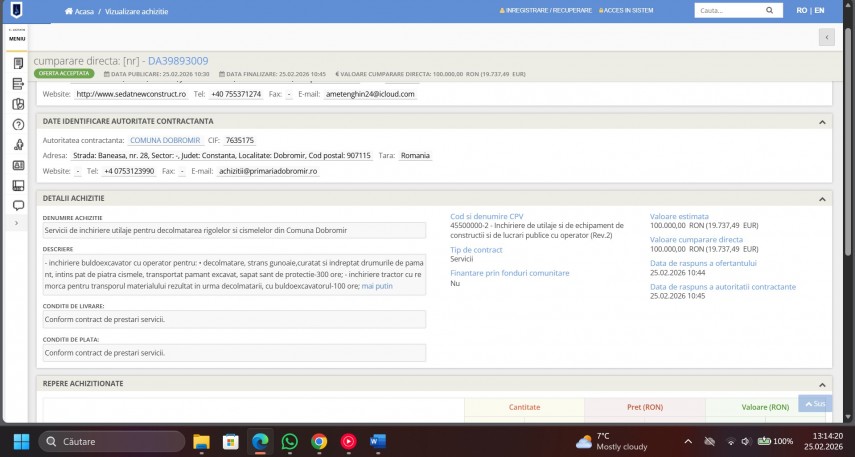Open the chat bubble icon in sidebar
Screen dimensions: 855x457
click(x=18, y=206)
